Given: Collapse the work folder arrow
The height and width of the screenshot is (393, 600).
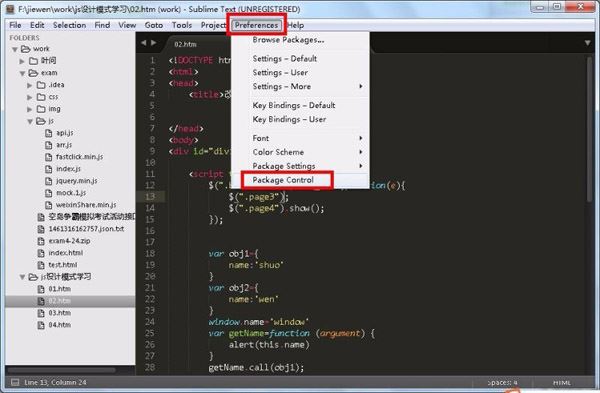Looking at the screenshot, I should point(15,49).
